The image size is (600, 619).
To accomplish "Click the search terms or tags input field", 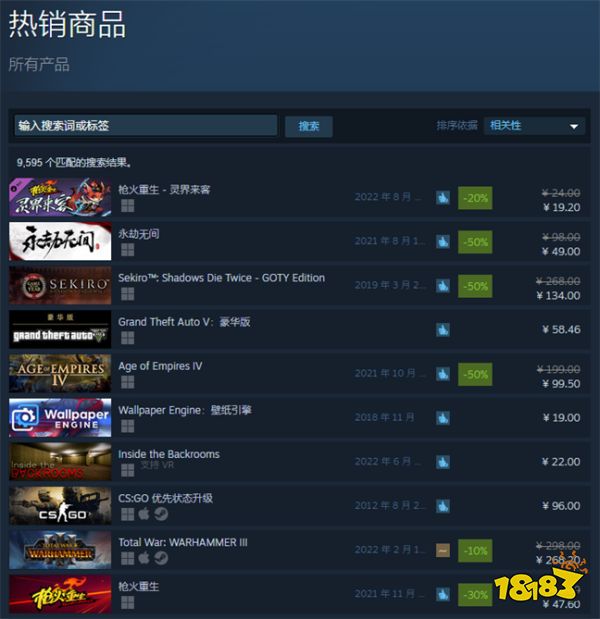I will coord(146,126).
